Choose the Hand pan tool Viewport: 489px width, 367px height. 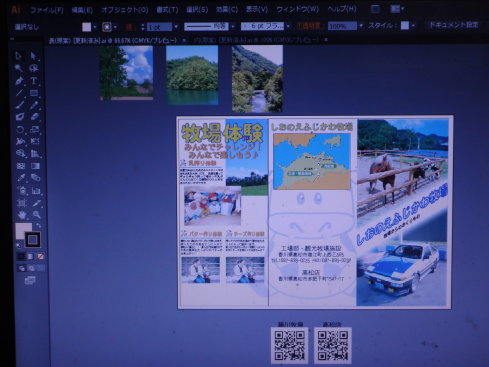tap(22, 215)
